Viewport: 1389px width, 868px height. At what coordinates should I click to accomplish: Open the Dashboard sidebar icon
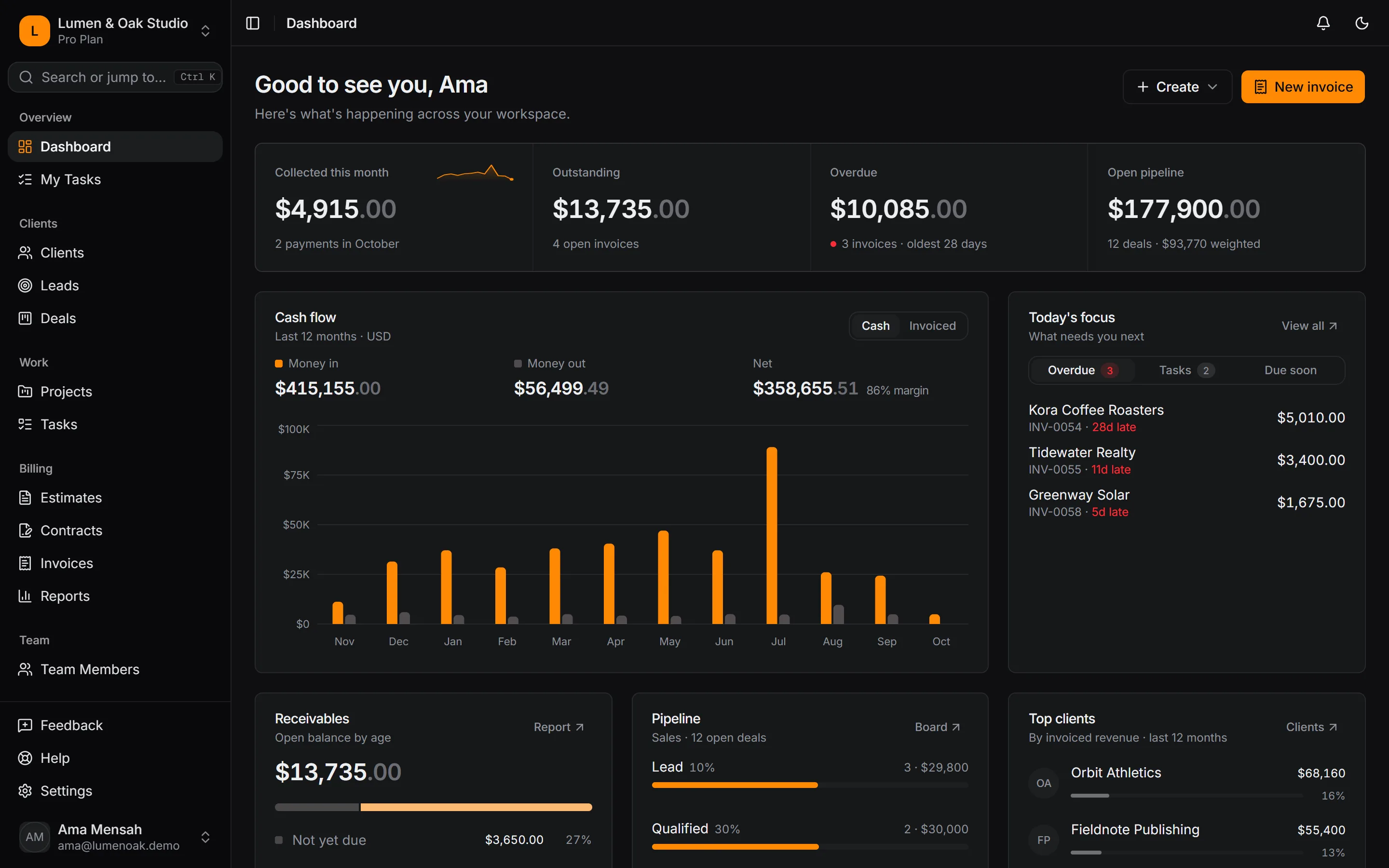coord(25,147)
